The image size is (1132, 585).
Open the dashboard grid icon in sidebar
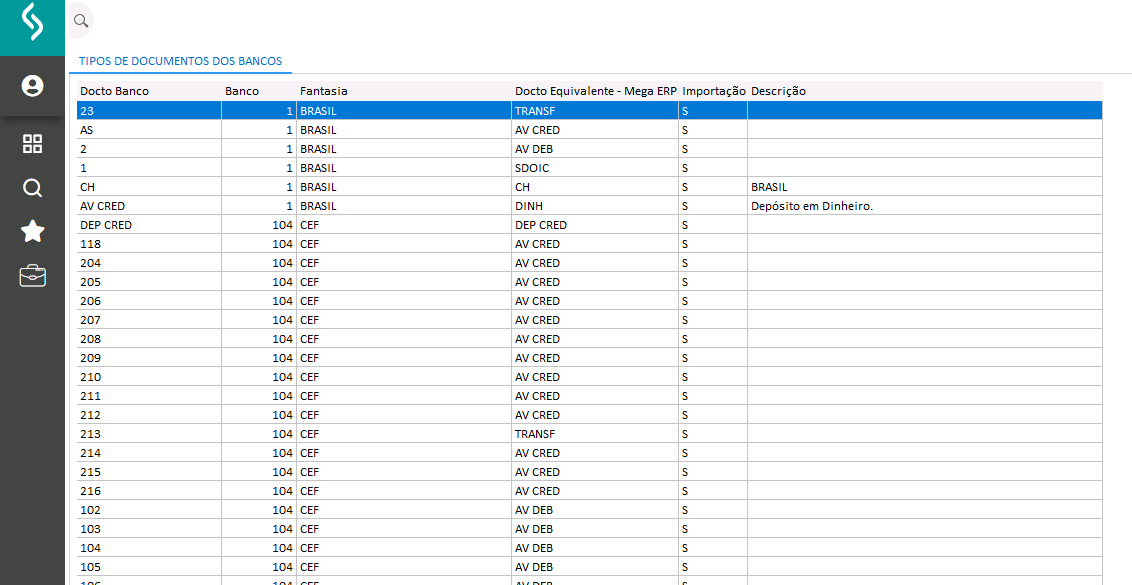32,144
